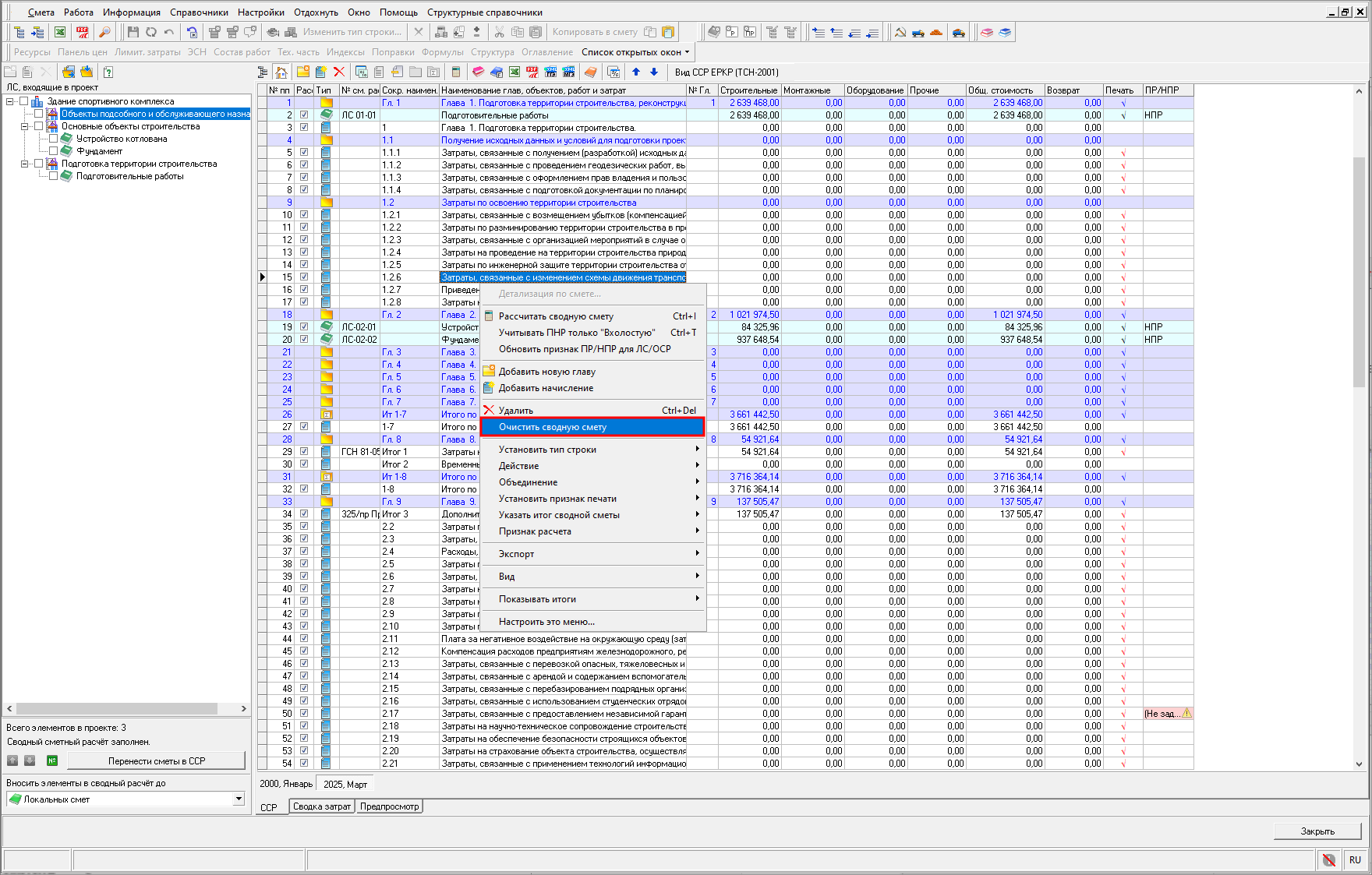Open the 'Локальных смет' dropdown
This screenshot has height=875, width=1372.
239,799
